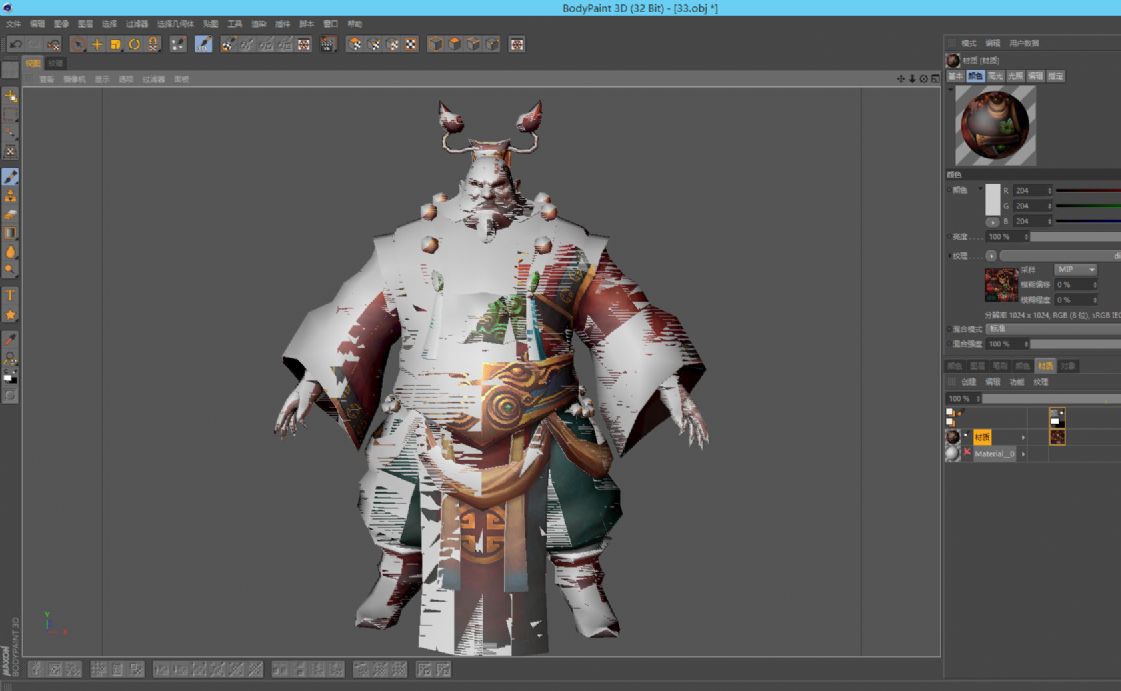1121x691 pixels.
Task: Switch to the 材质 Materials manager tab
Action: [x=1045, y=366]
